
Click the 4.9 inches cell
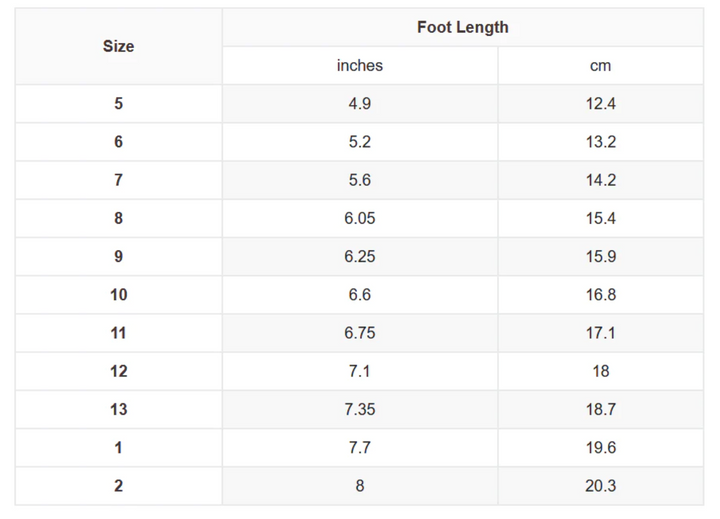pos(359,104)
